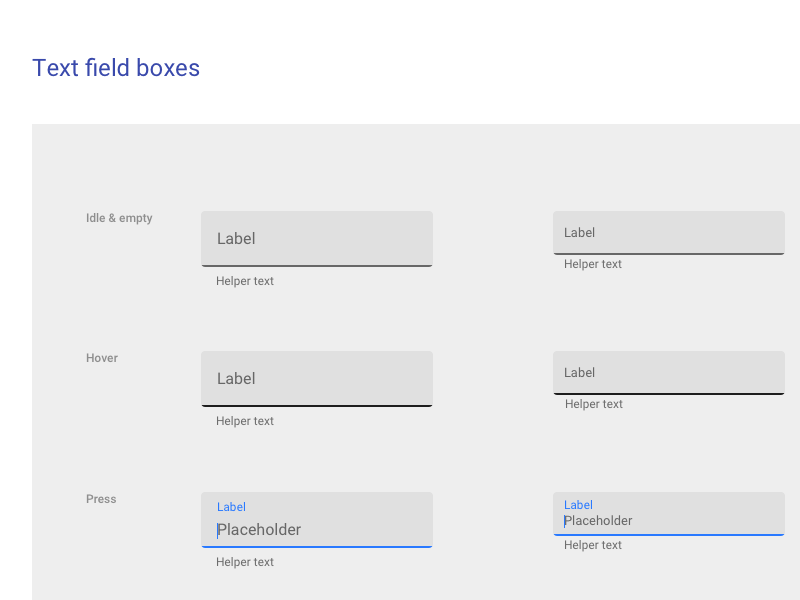Click the "Text field boxes" heading
This screenshot has width=800, height=600.
tap(115, 68)
